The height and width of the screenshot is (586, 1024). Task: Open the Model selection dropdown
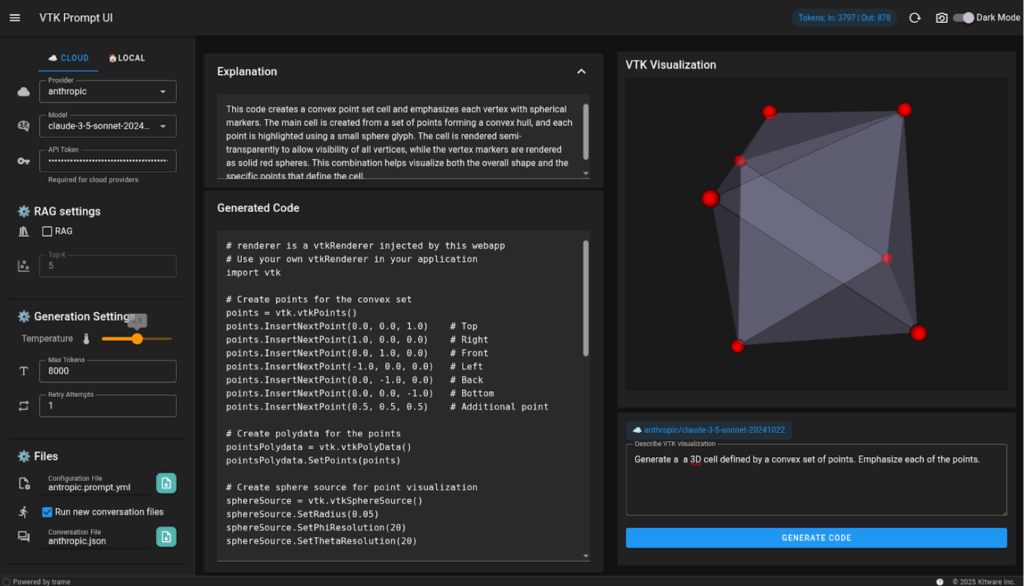[x=108, y=127]
